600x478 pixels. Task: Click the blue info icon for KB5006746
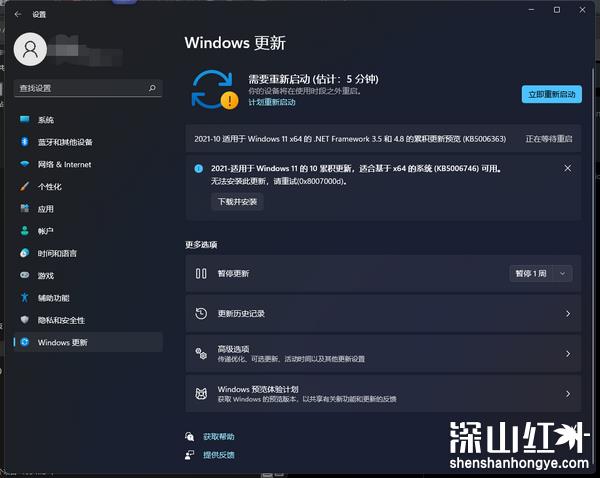point(199,168)
